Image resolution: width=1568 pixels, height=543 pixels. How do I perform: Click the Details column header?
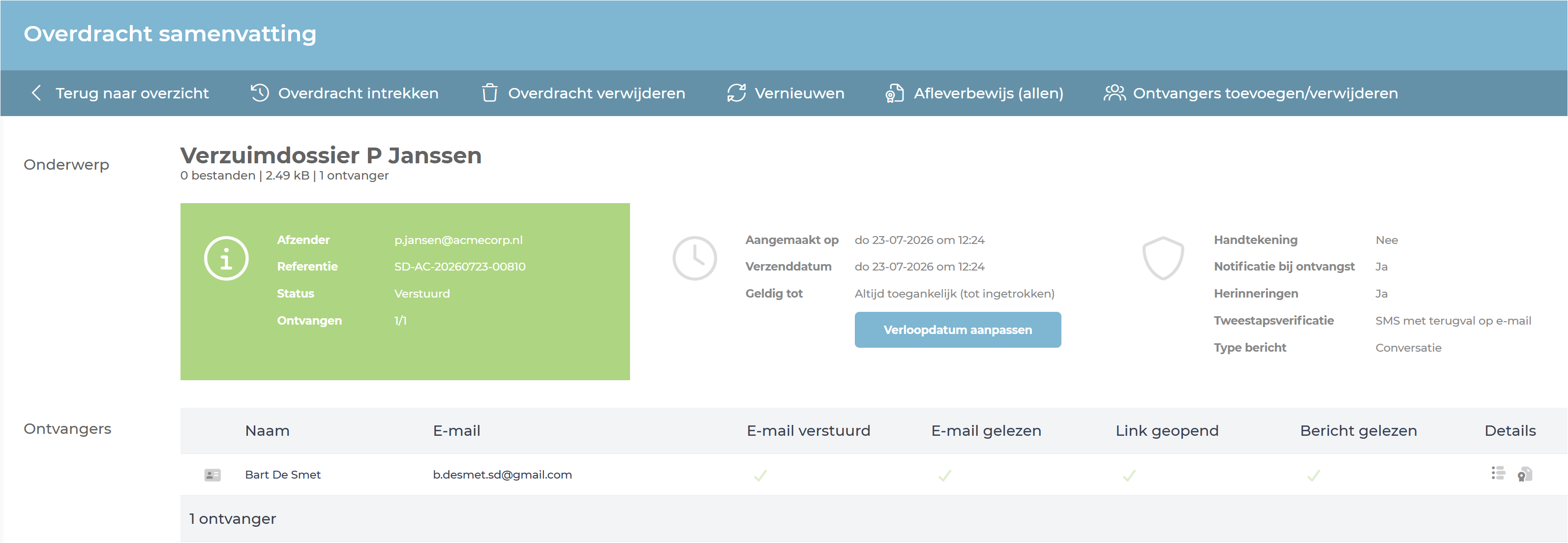coord(1510,431)
